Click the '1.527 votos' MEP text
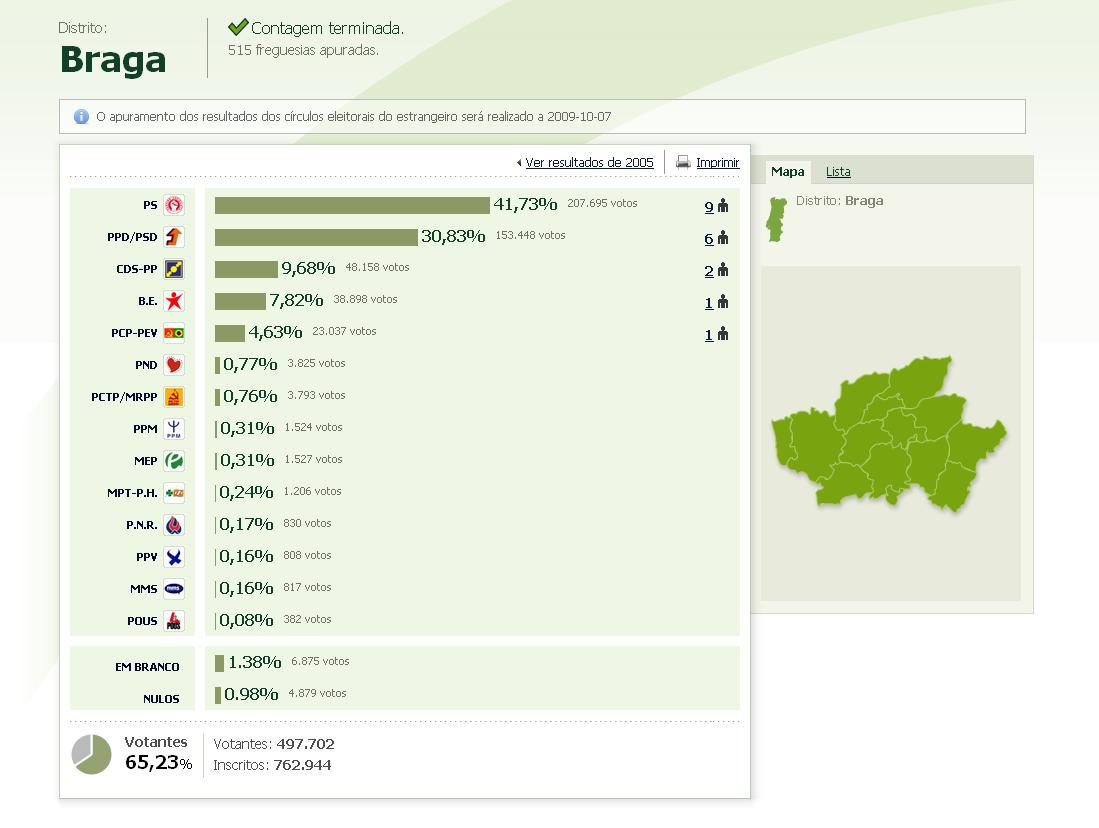The image size is (1099, 828). point(313,459)
